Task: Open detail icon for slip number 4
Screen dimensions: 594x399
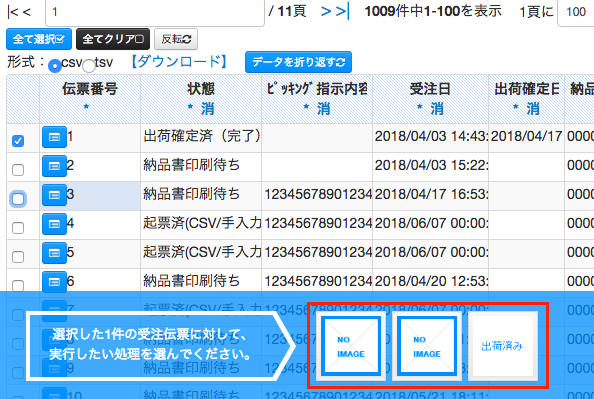Action: click(54, 224)
